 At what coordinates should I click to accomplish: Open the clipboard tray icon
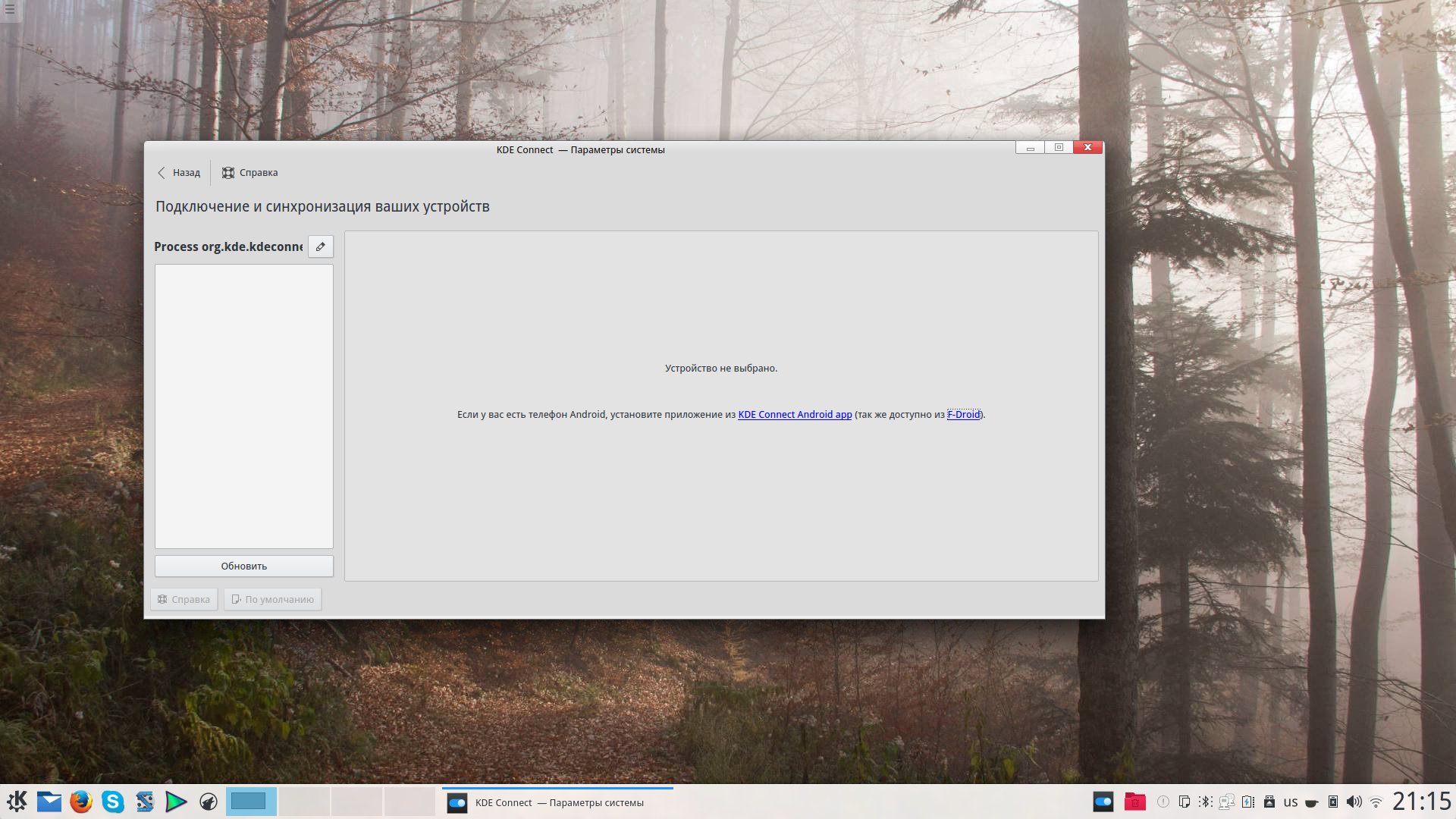(1184, 802)
